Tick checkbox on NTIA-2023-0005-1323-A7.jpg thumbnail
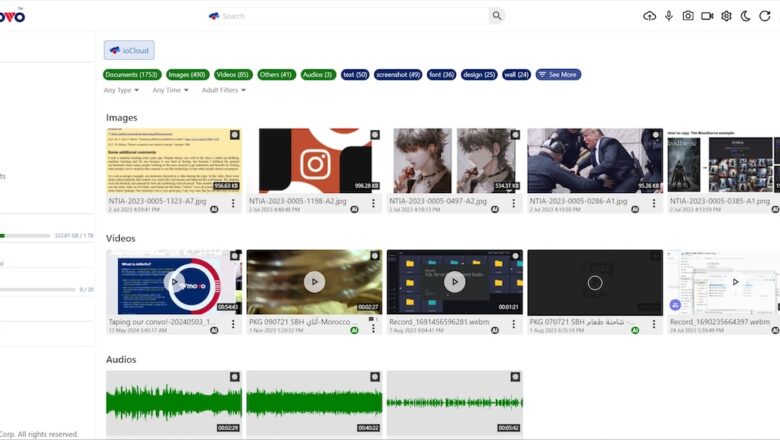Viewport: 780px width, 440px height. 235,135
